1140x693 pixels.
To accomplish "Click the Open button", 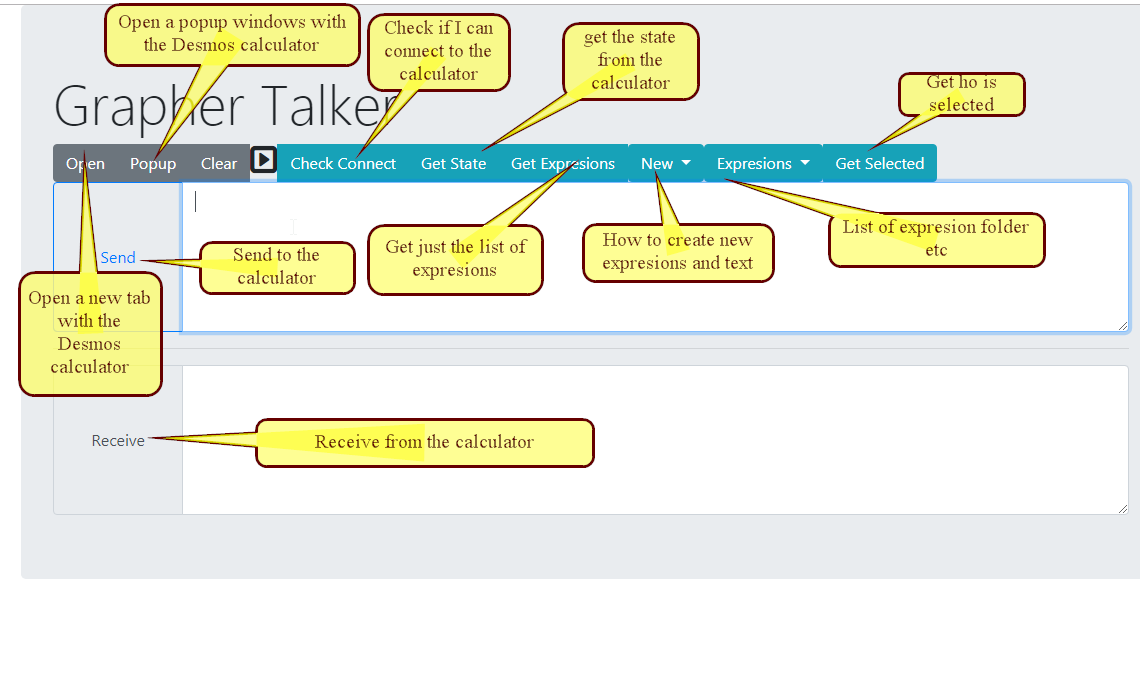I will tap(85, 164).
